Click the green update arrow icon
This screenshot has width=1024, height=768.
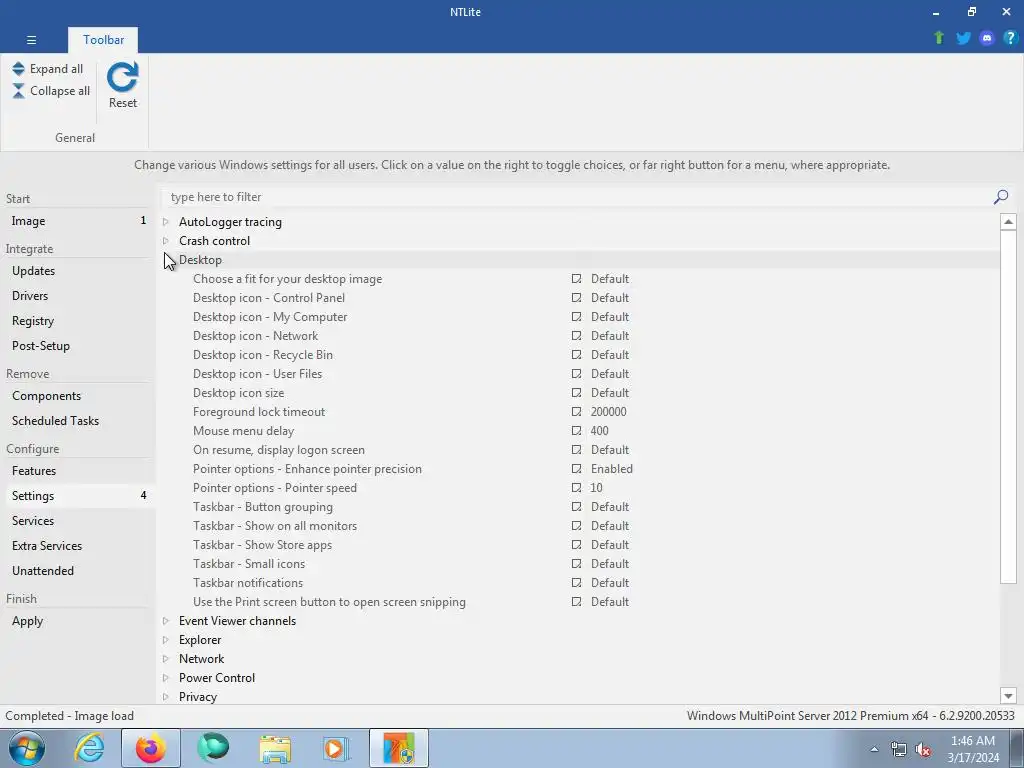[x=939, y=38]
